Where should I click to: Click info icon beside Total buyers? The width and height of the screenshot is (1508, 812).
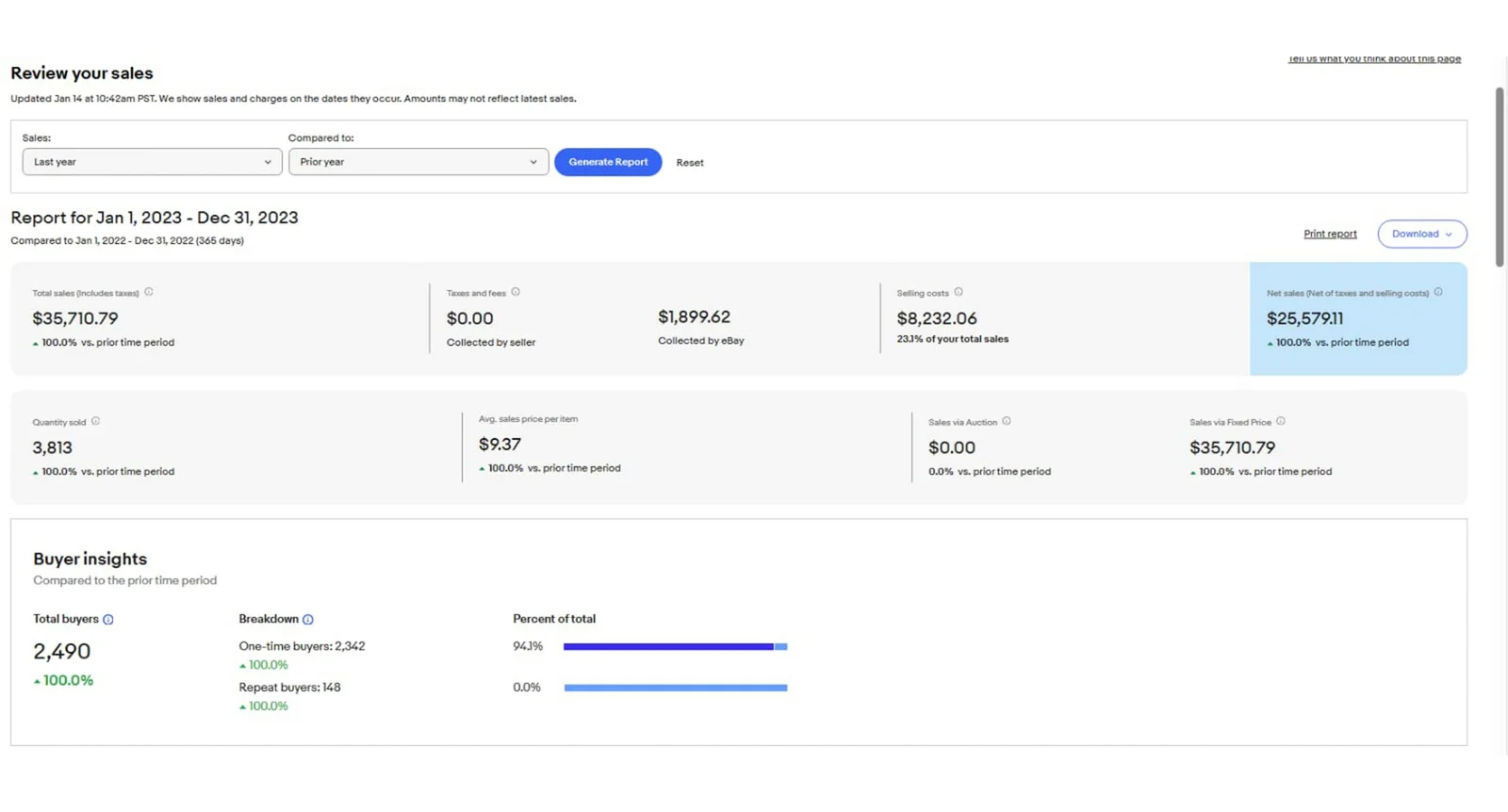coord(108,620)
